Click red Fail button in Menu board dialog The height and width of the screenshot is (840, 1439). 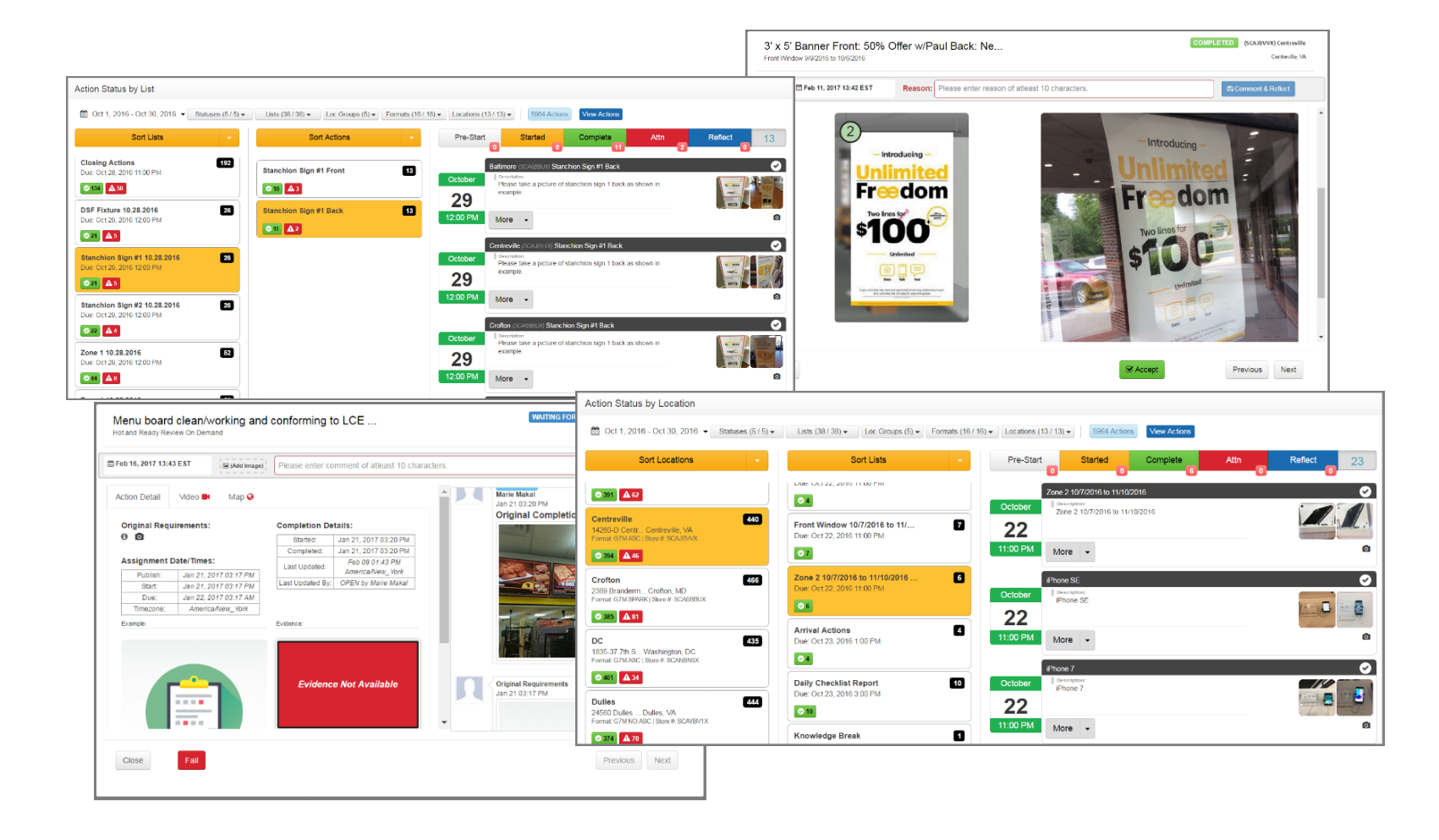[x=191, y=760]
